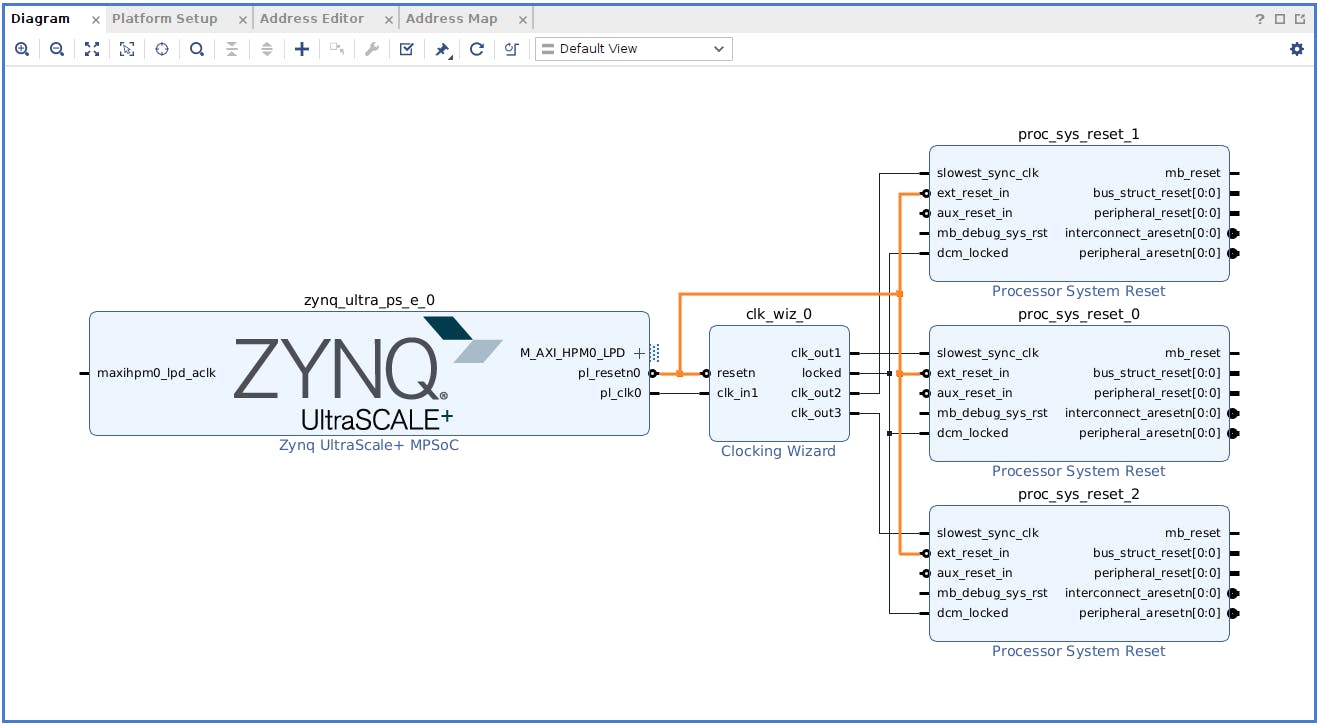
Task: Click the Expand All toolbar icon
Action: (267, 49)
